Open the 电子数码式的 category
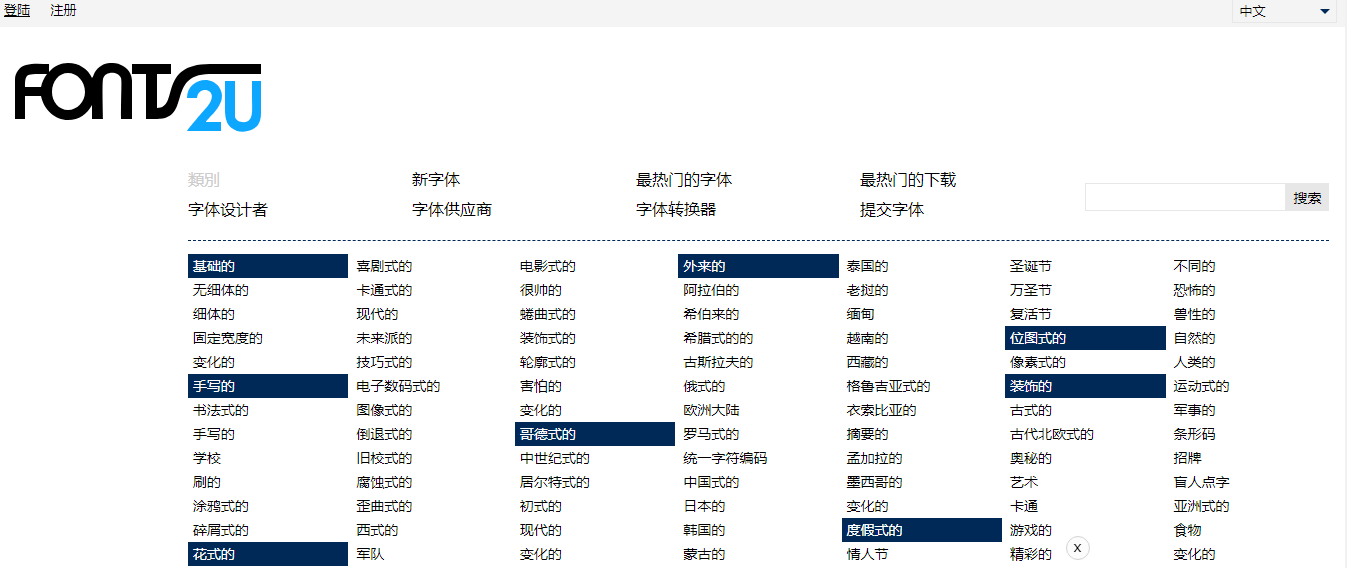The height and width of the screenshot is (568, 1347). pyautogui.click(x=398, y=386)
